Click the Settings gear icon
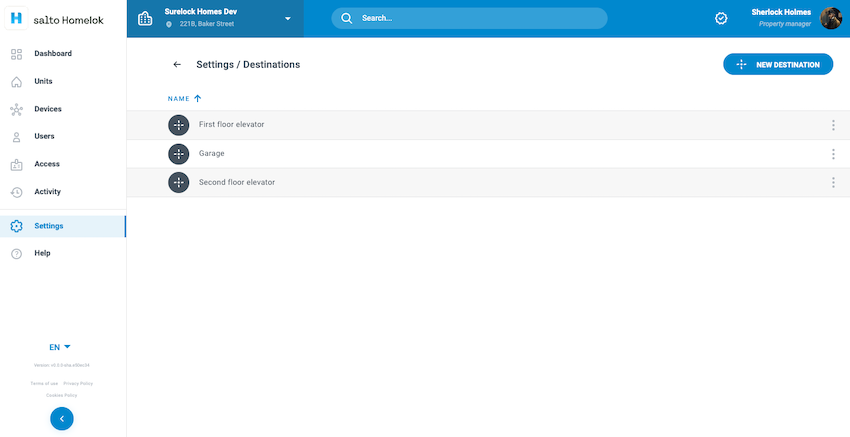The image size is (850, 437). [16, 226]
